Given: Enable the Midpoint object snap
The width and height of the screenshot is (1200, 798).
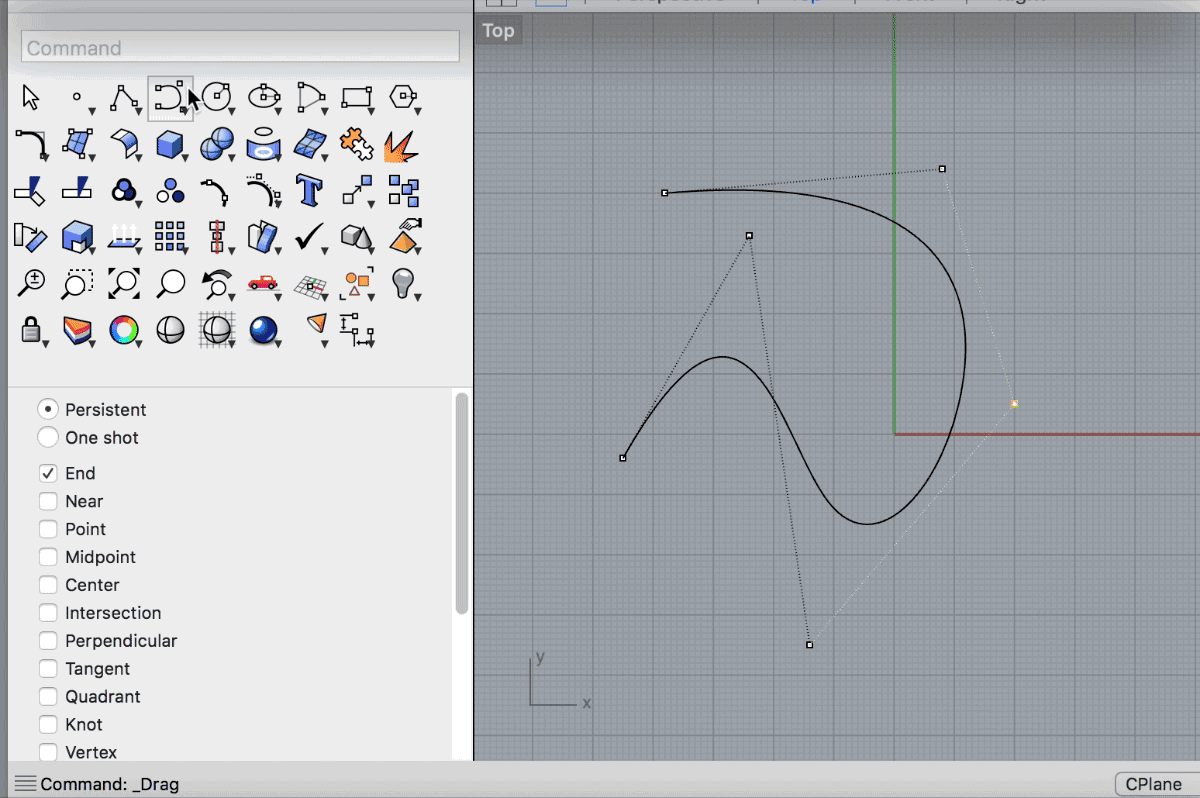Looking at the screenshot, I should coord(48,558).
